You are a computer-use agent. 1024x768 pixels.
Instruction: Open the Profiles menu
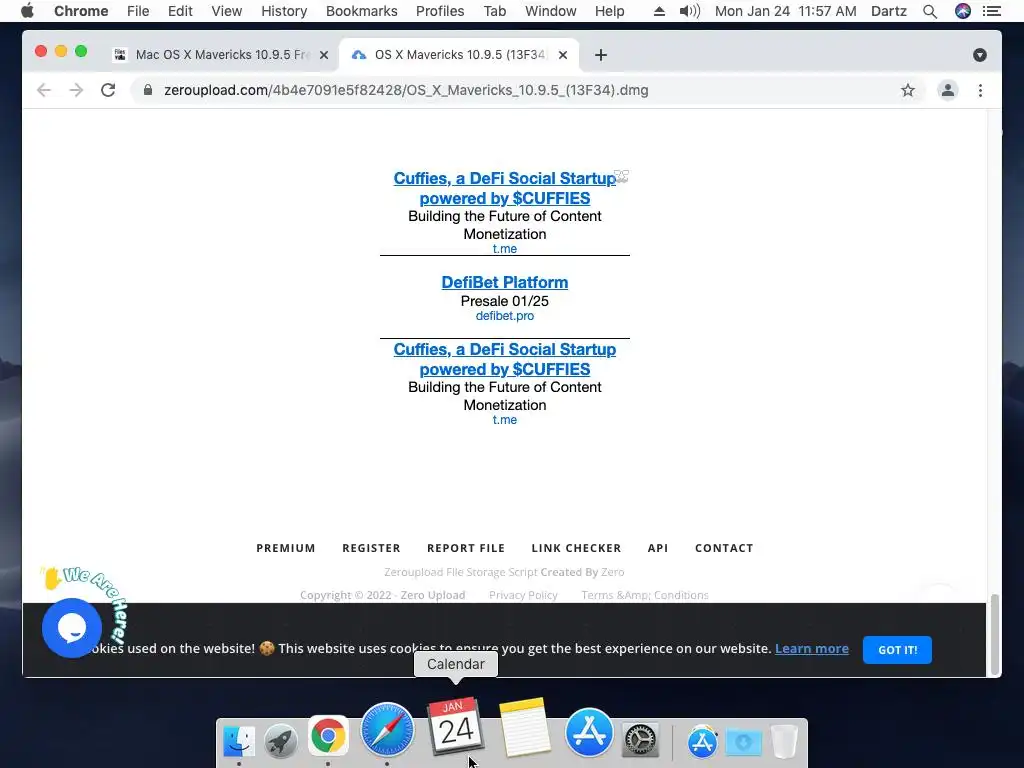pos(440,11)
